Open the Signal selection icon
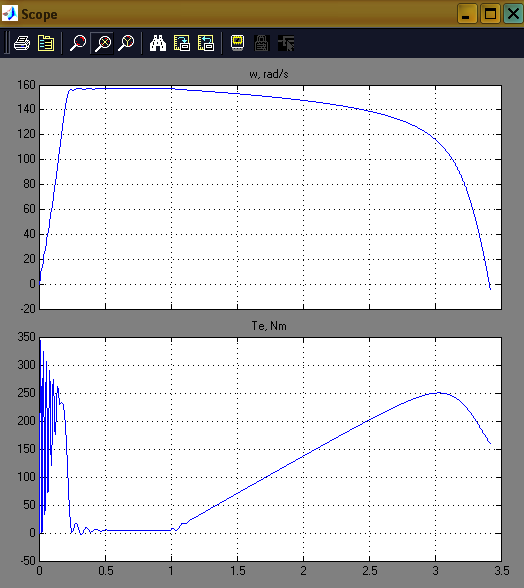The image size is (524, 588). tap(286, 44)
